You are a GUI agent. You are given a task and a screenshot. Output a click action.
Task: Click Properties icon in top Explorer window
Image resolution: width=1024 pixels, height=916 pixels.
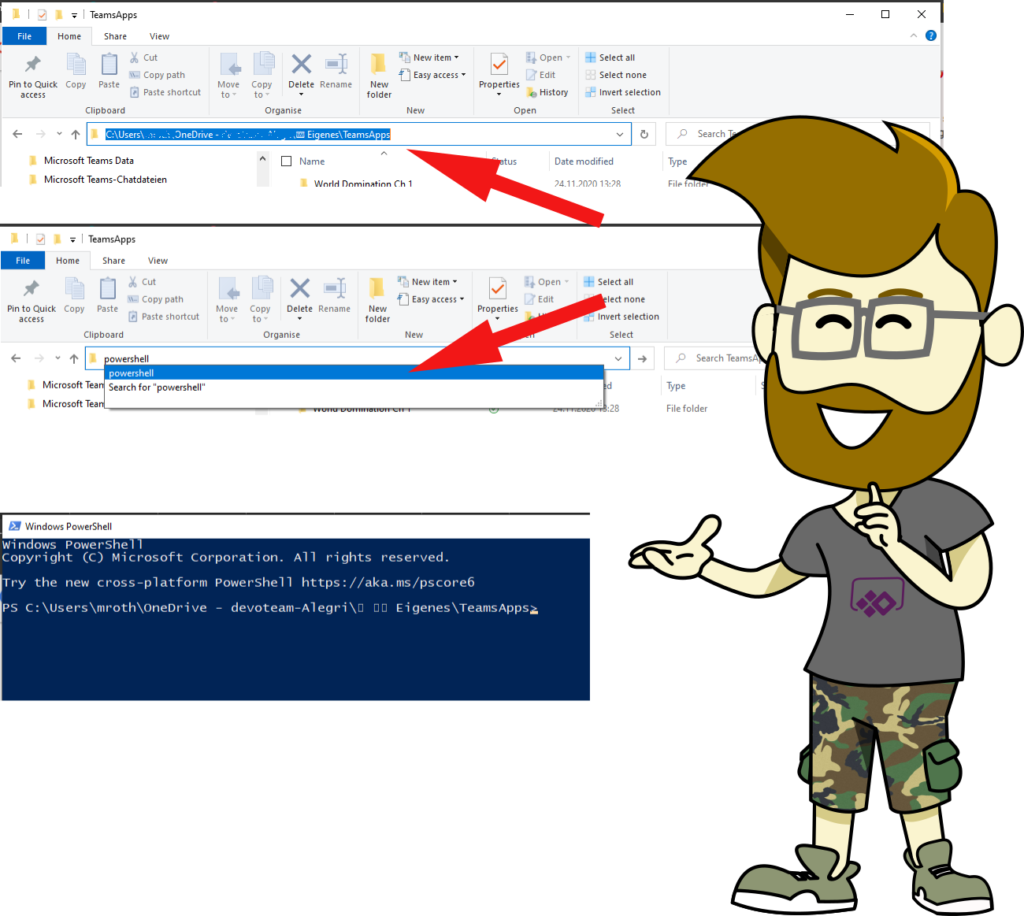point(499,71)
